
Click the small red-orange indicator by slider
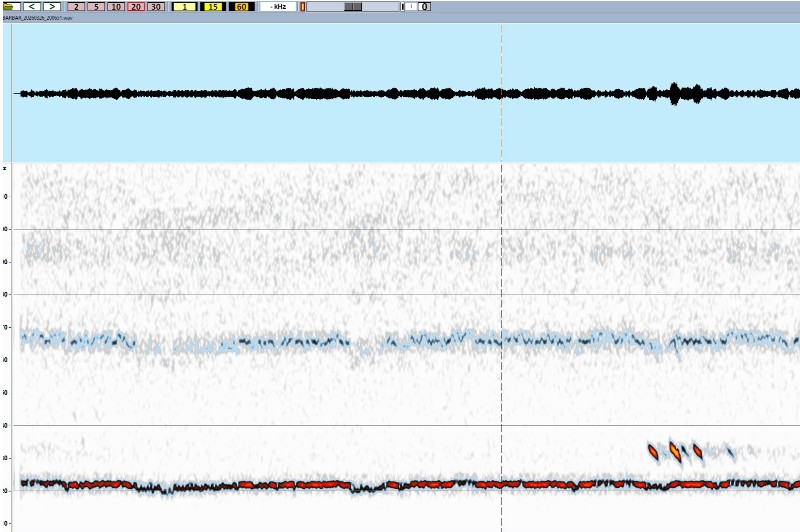303,6
